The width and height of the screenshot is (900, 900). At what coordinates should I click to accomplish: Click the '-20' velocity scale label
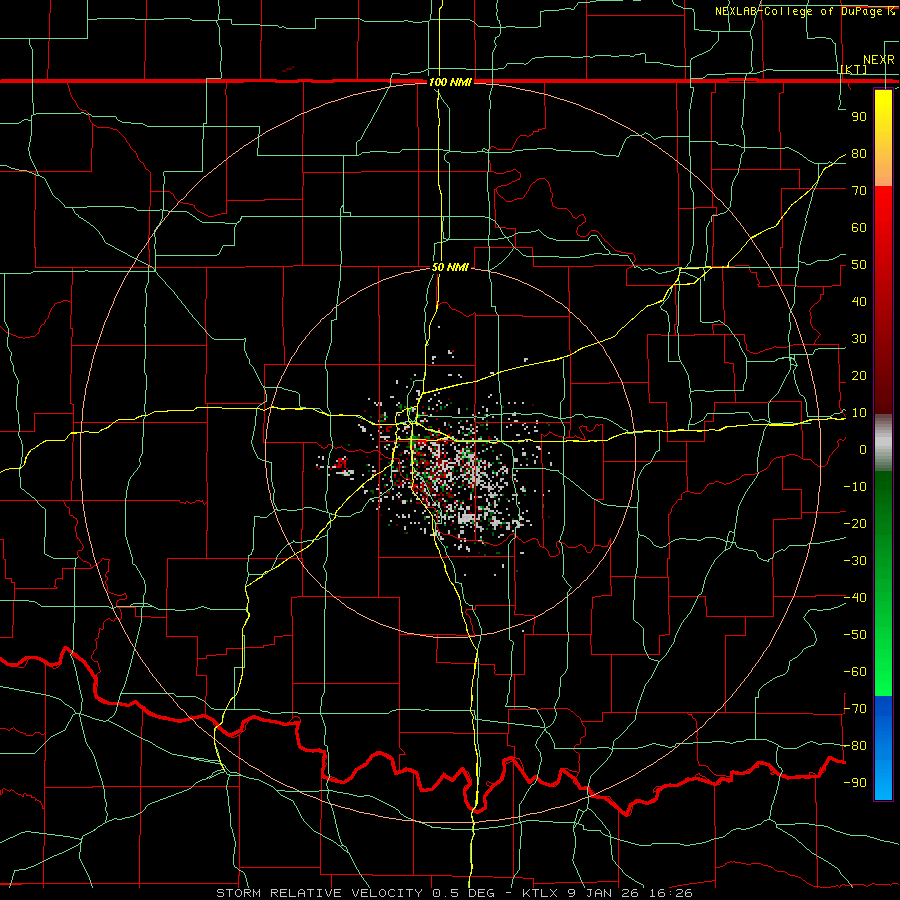855,524
